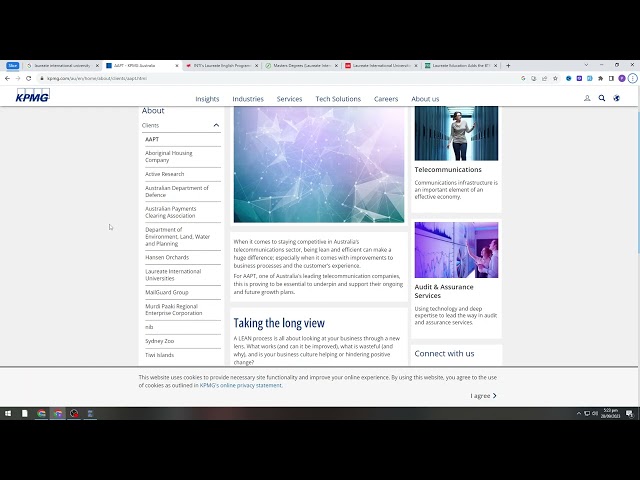Open Australian Department of Defence client page
Viewport: 640px width, 480px height.
(x=177, y=191)
